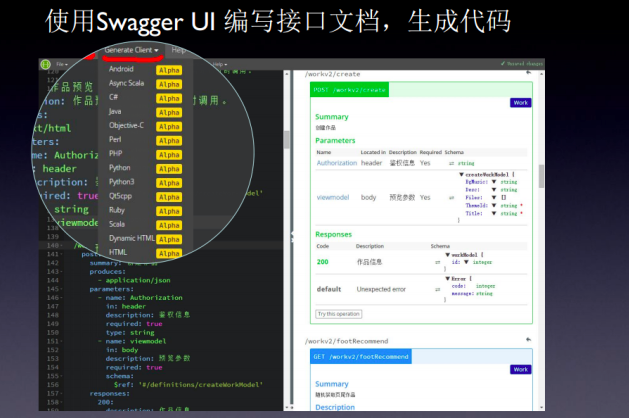This screenshot has width=629, height=418.
Task: Expand id property triangle in workModel
Action: click(466, 262)
